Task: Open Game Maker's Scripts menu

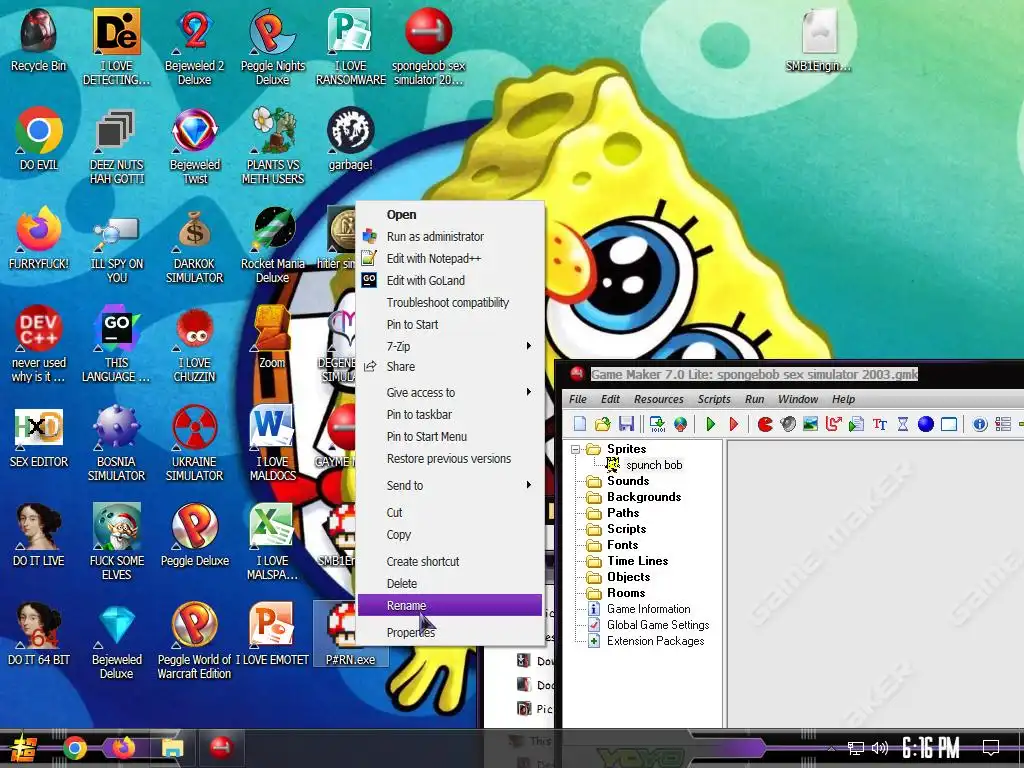Action: click(714, 399)
